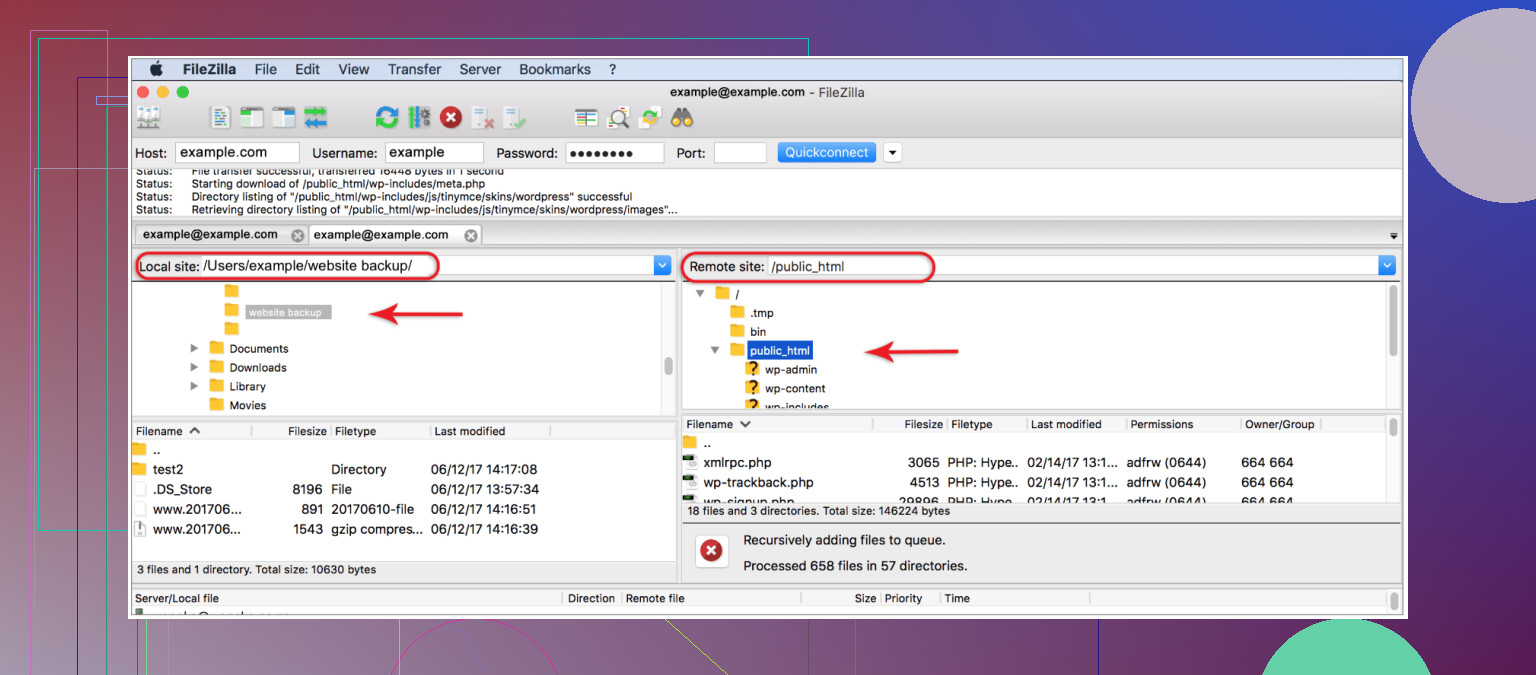Switch to first example@example.com tab

(210, 234)
